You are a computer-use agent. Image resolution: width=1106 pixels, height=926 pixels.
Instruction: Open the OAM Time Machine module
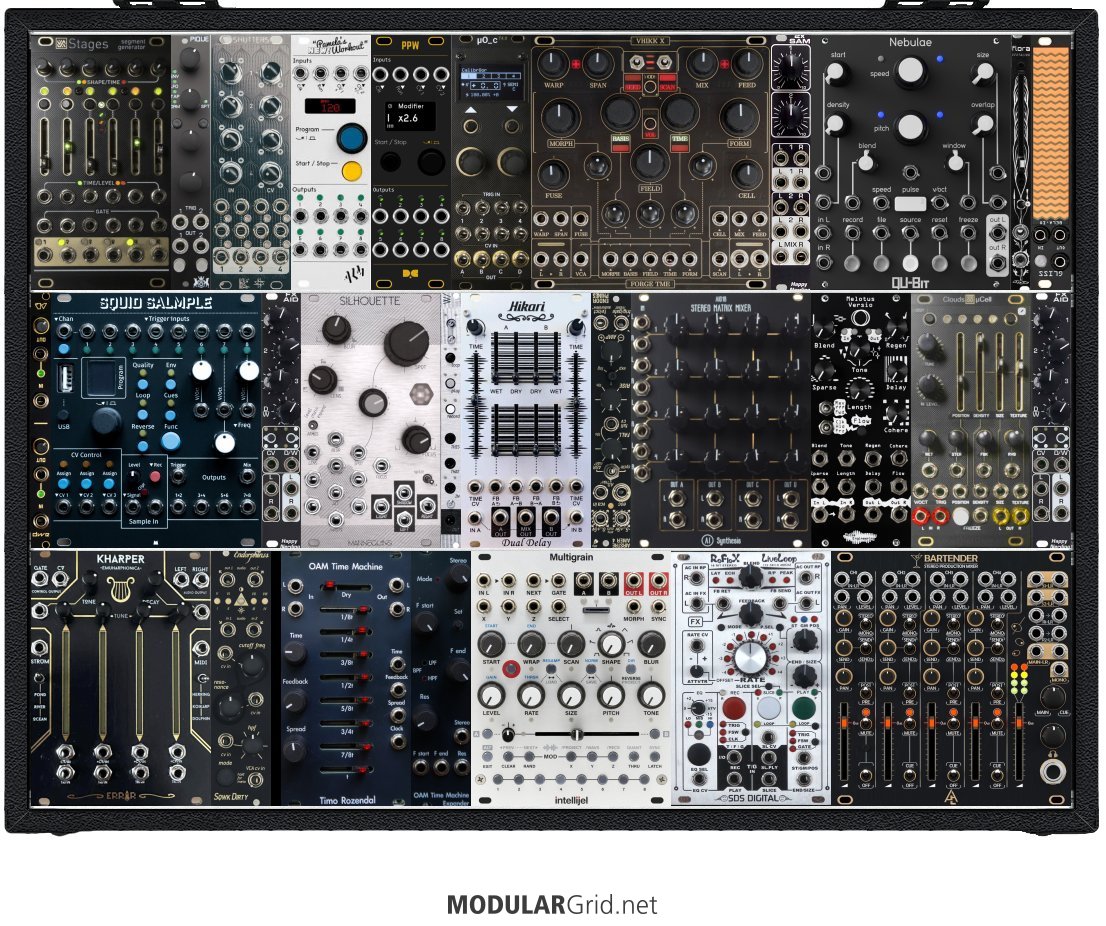pos(346,678)
